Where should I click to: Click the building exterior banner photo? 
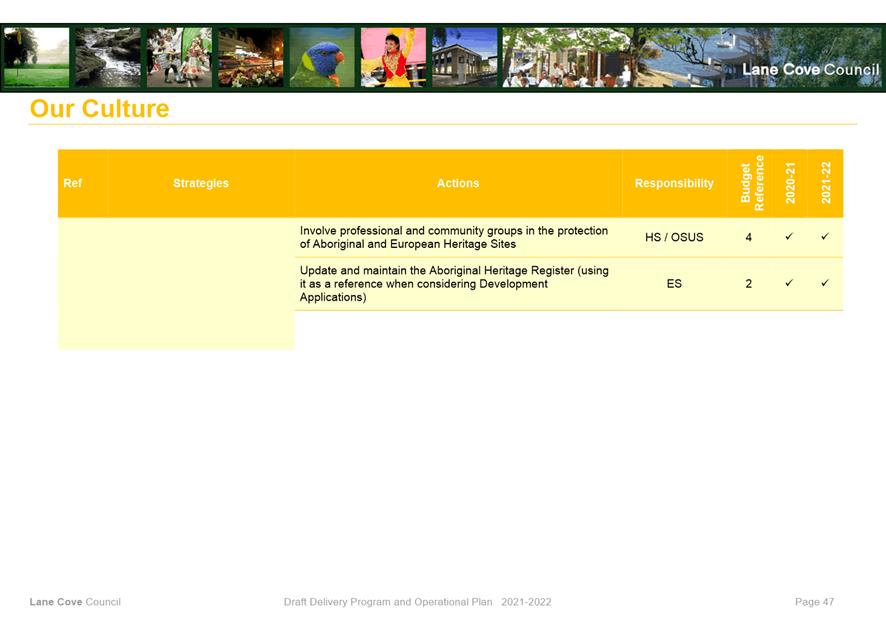[x=464, y=57]
